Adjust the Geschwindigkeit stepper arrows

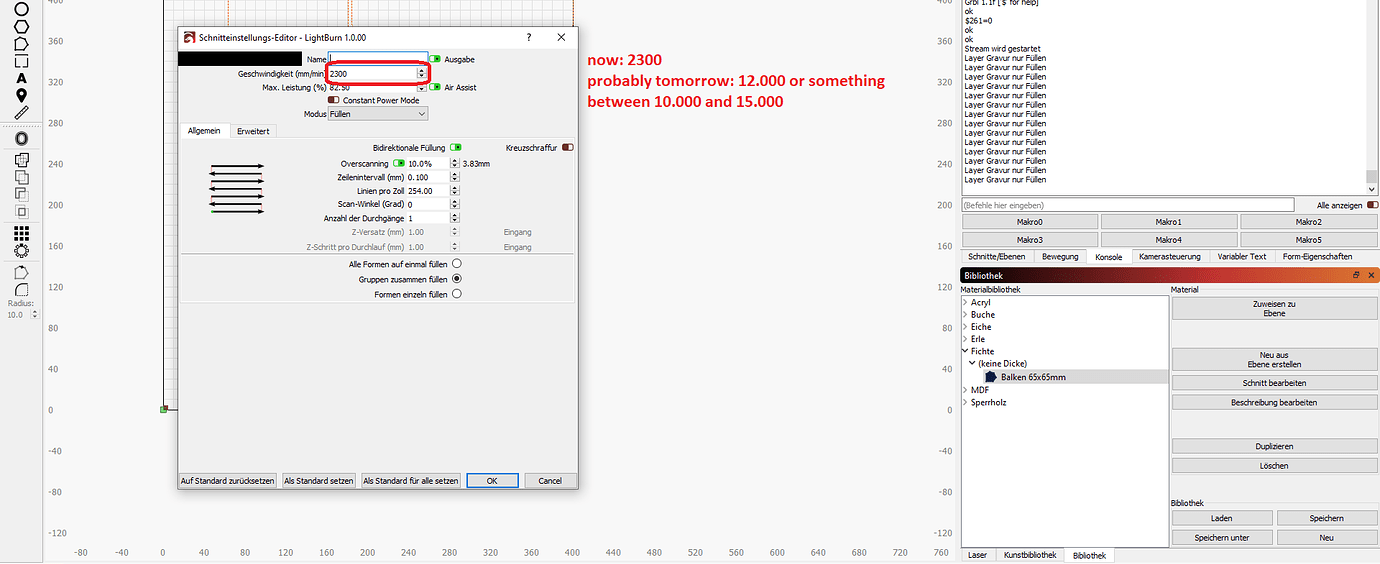[x=421, y=73]
